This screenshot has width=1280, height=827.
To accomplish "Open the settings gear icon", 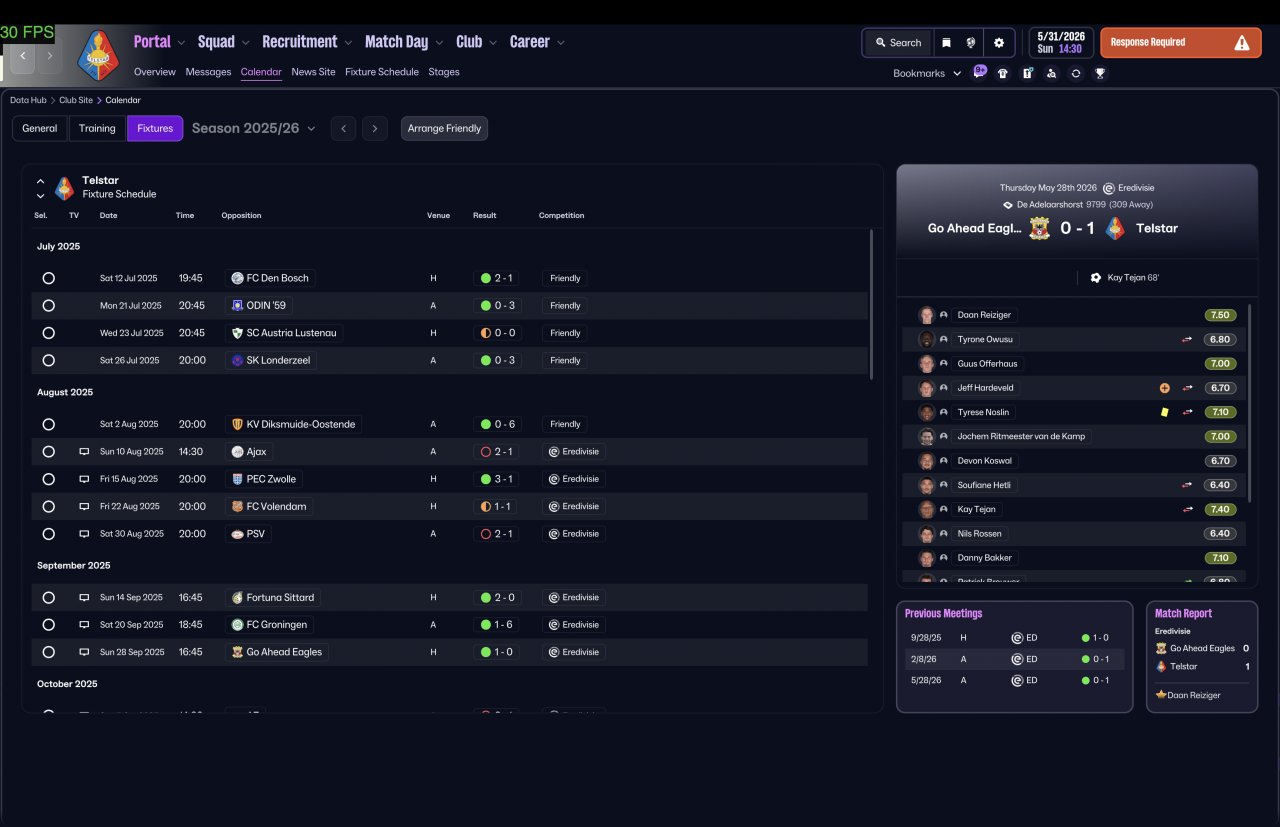I will (x=999, y=43).
